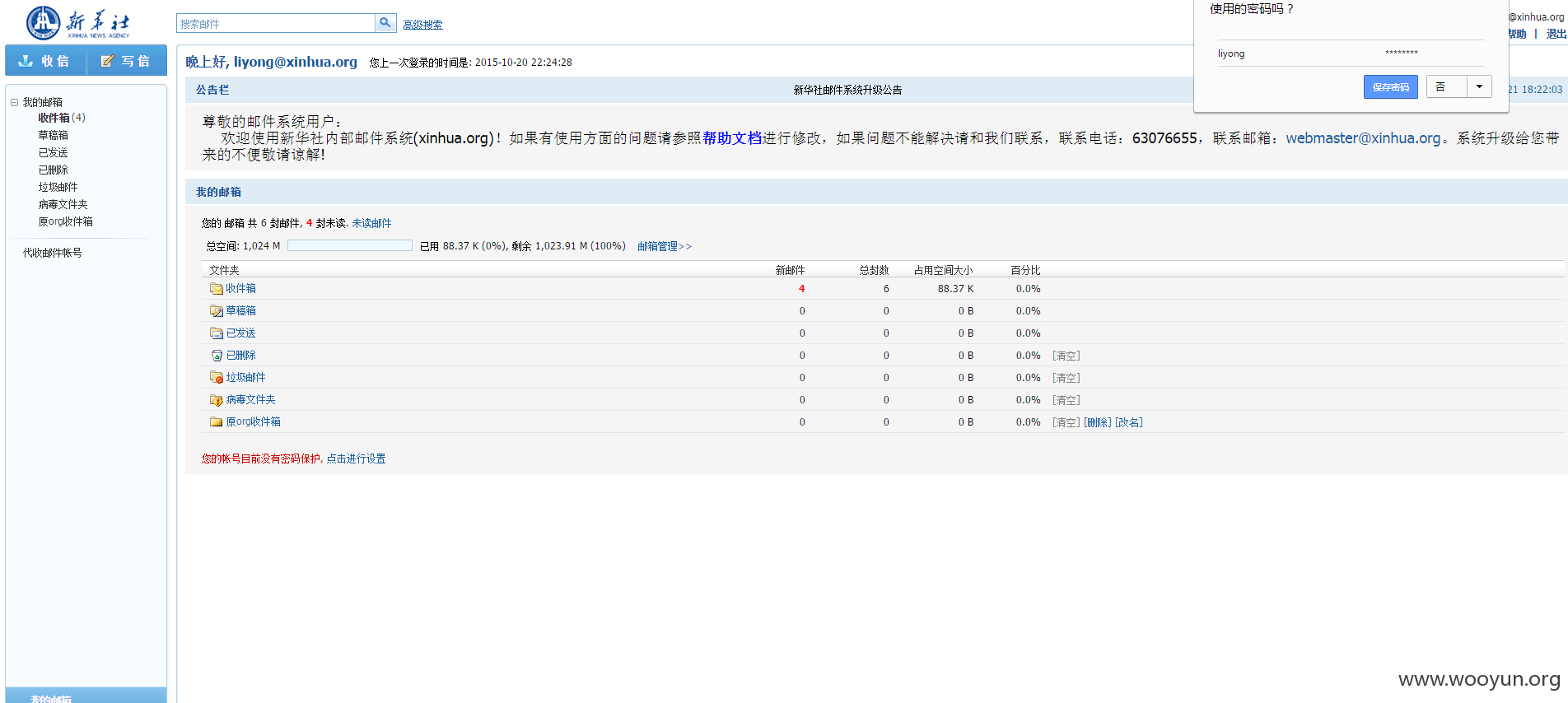
Task: Click 删除 for 原org收件箱 row
Action: point(1098,422)
